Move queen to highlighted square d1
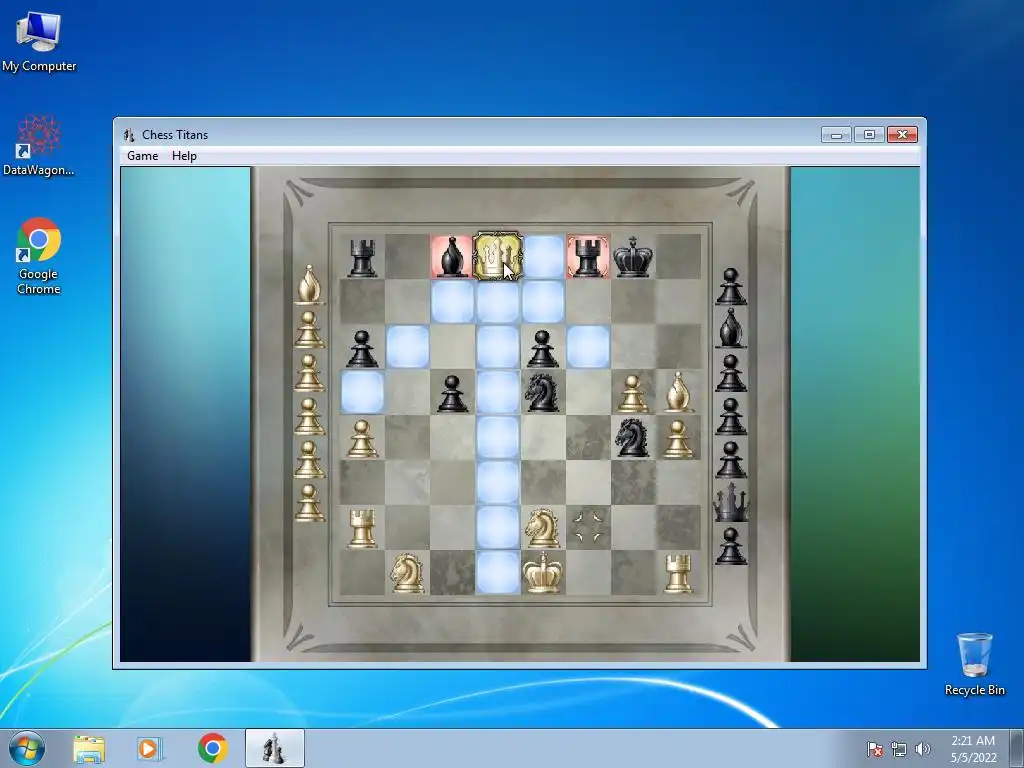This screenshot has width=1024, height=768. pyautogui.click(x=498, y=572)
